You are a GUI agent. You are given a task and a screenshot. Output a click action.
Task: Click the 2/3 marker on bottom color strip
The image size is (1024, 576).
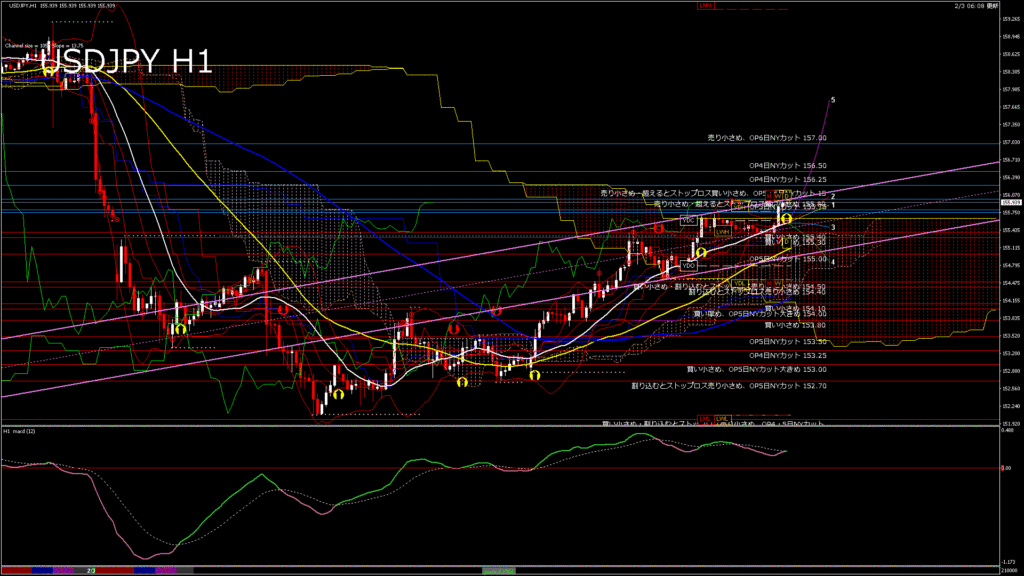click(x=90, y=570)
